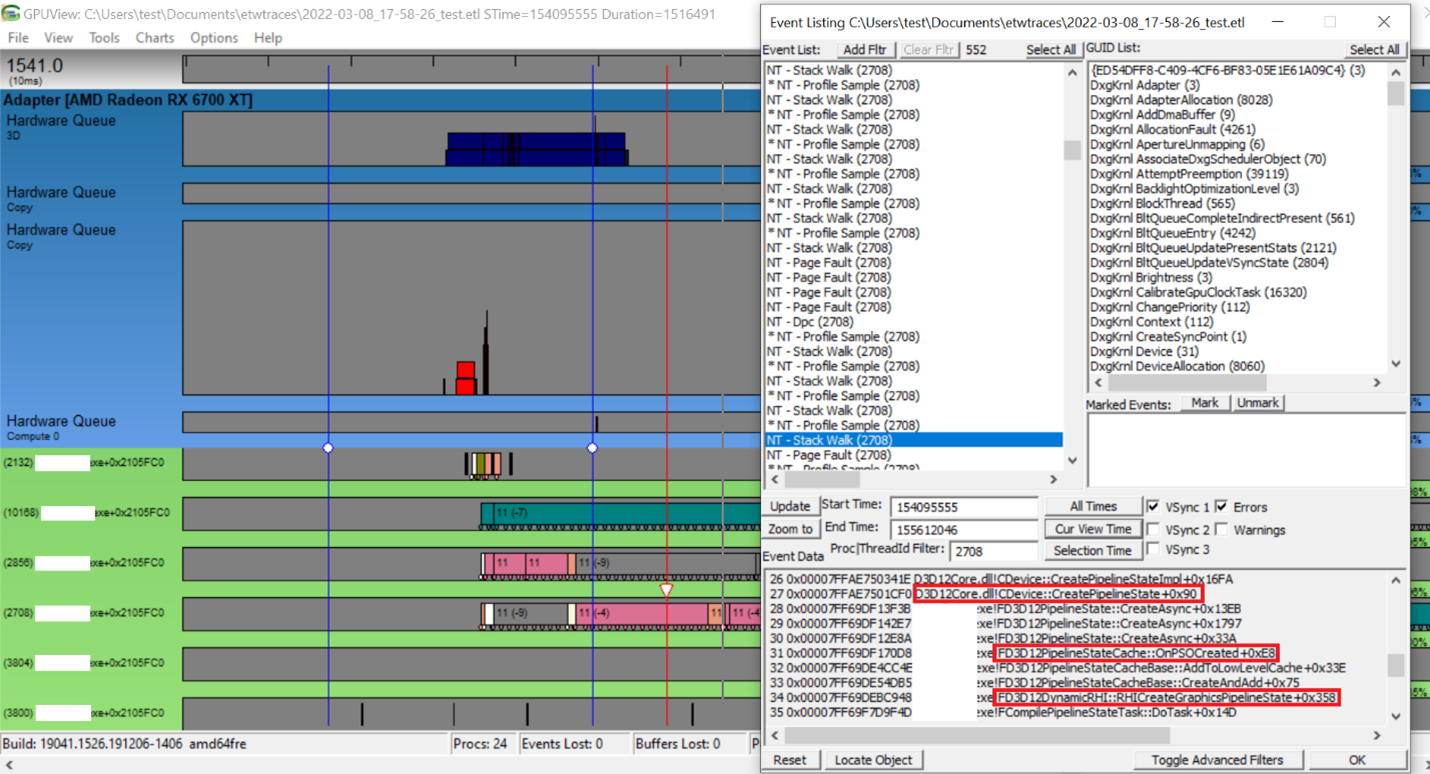1430x774 pixels.
Task: Click the Reset button
Action: point(789,760)
